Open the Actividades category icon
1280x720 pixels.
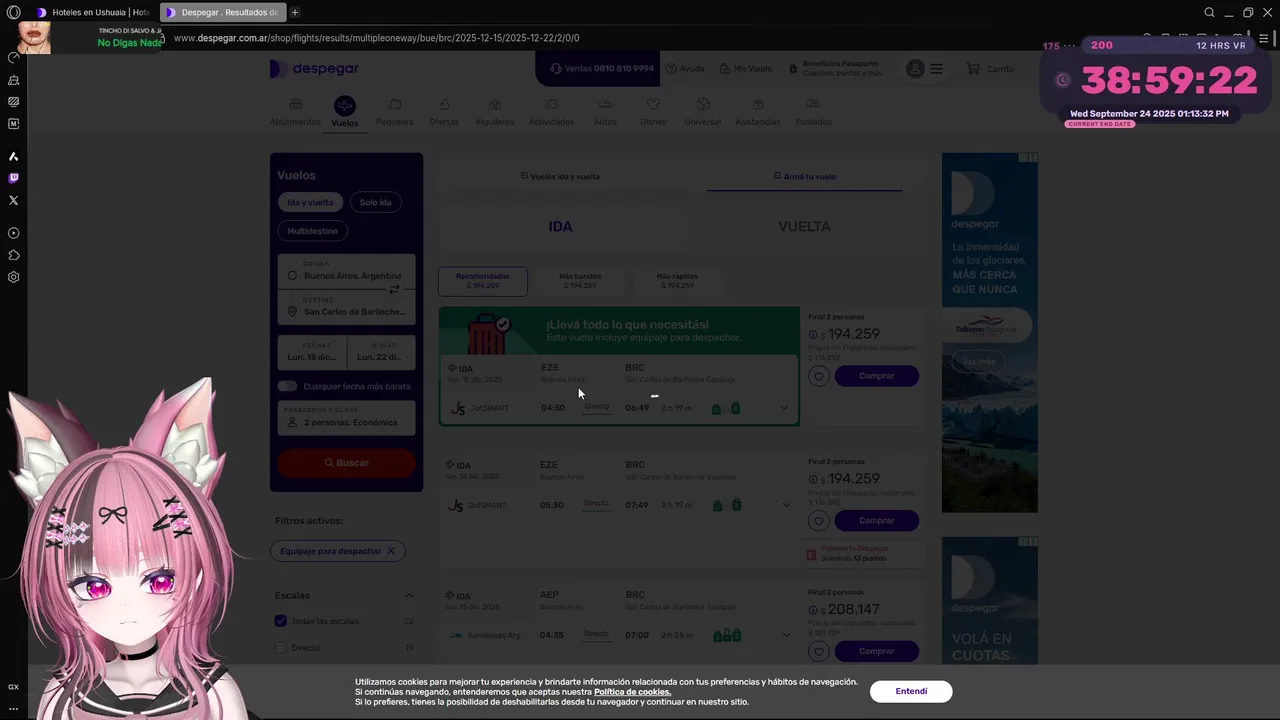click(x=551, y=104)
